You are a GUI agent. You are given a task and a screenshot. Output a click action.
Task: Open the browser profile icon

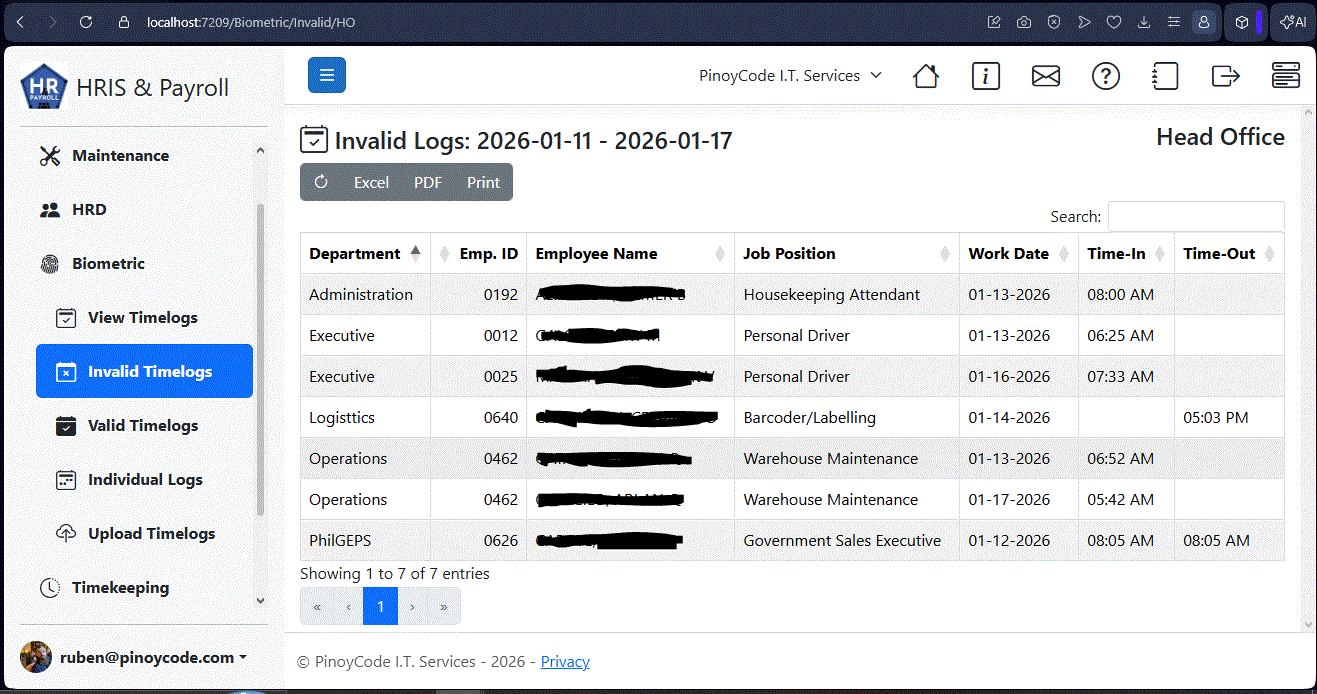point(1204,21)
